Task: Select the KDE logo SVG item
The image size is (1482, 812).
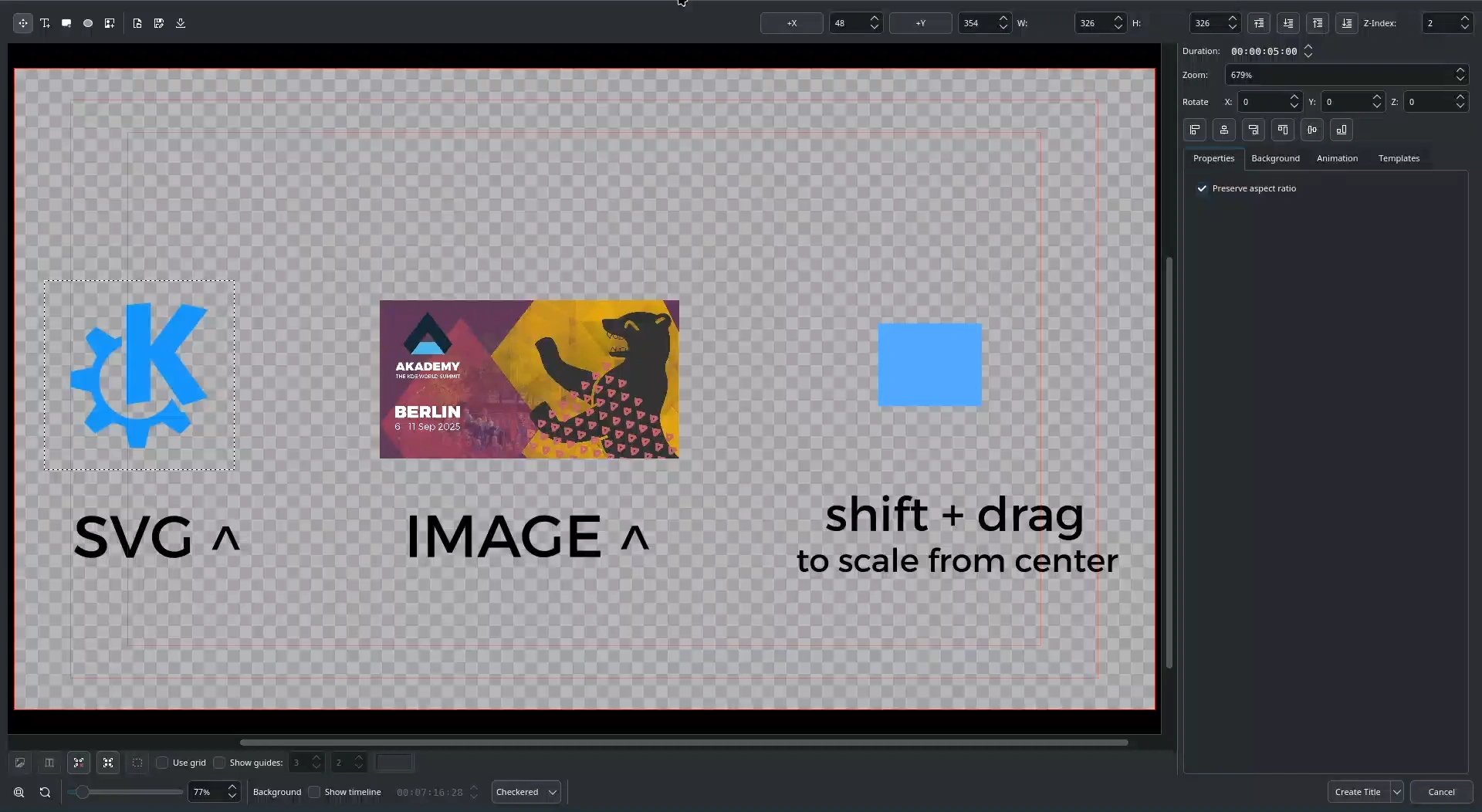Action: tap(139, 375)
